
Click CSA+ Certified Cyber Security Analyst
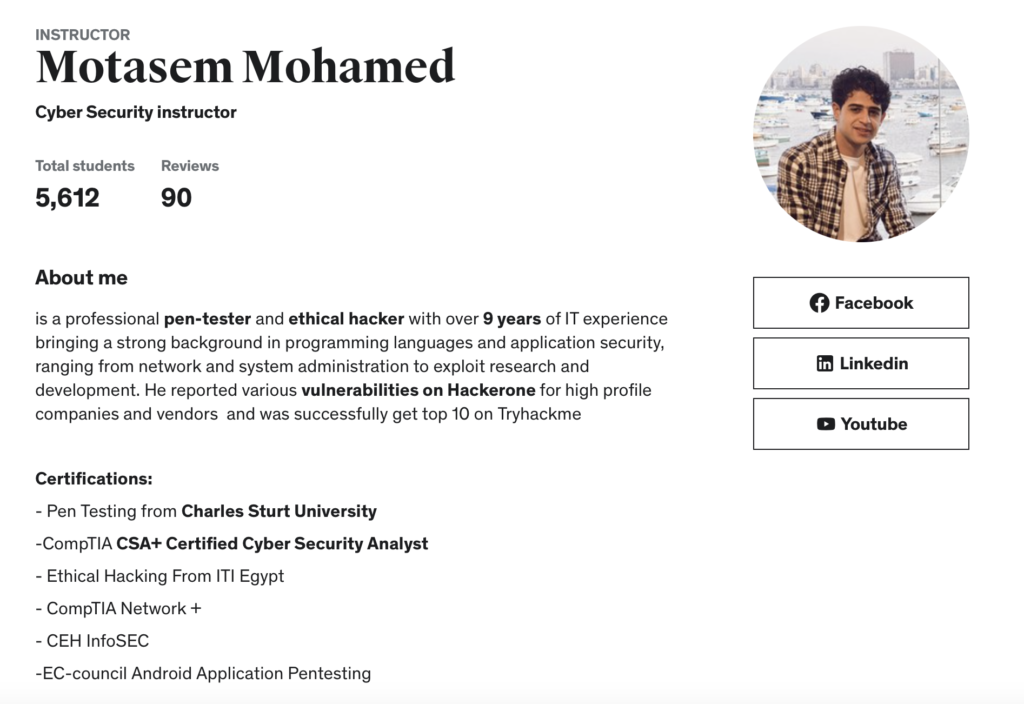pyautogui.click(x=272, y=544)
